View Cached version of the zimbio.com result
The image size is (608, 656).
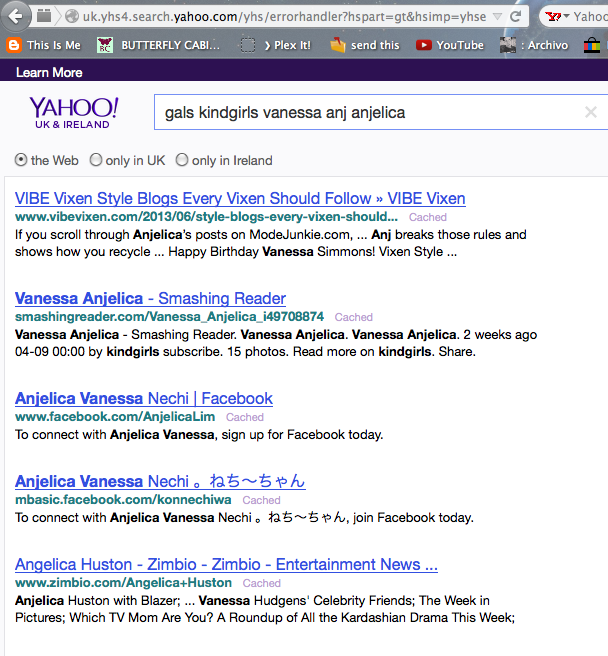pyautogui.click(x=261, y=583)
